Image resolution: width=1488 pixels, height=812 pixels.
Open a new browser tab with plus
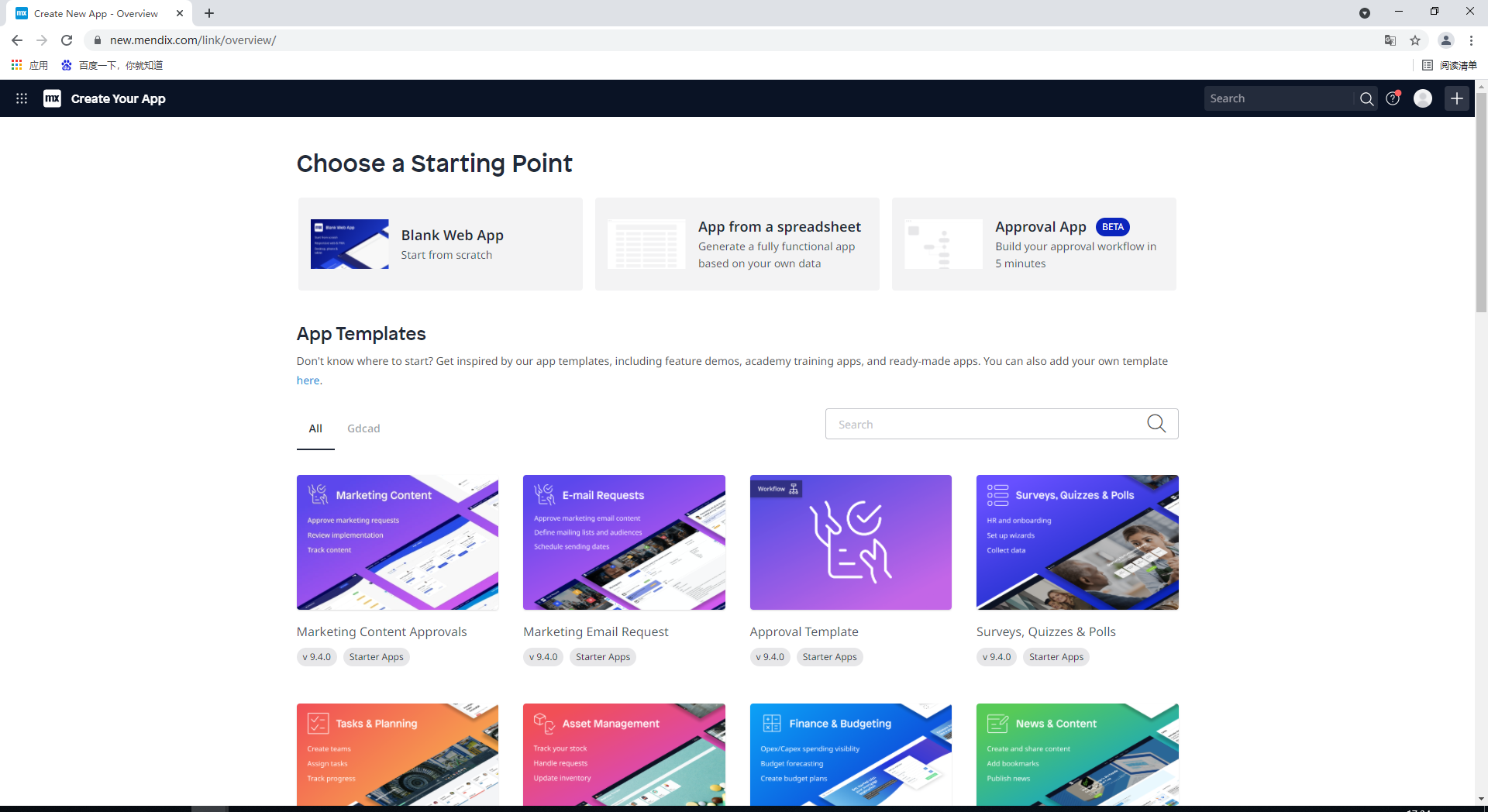[x=209, y=13]
